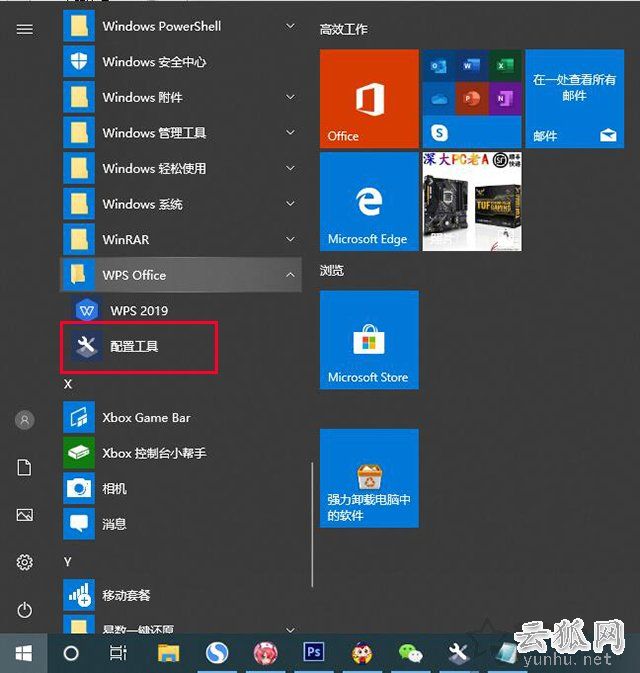Open File Explorer from the taskbar
The width and height of the screenshot is (640, 673).
click(x=168, y=653)
